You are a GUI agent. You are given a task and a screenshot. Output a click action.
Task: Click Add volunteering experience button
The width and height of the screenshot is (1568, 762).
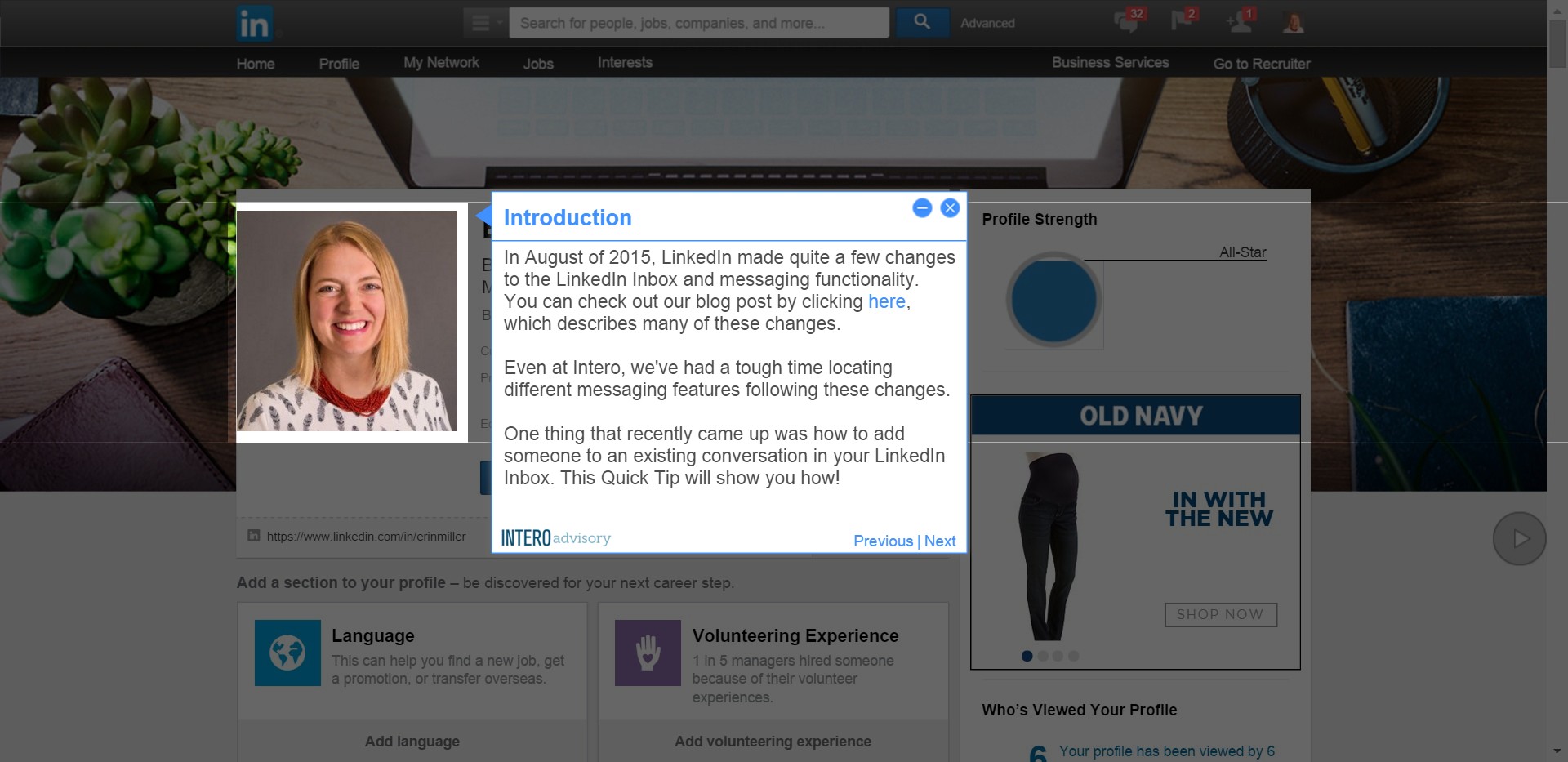(773, 741)
